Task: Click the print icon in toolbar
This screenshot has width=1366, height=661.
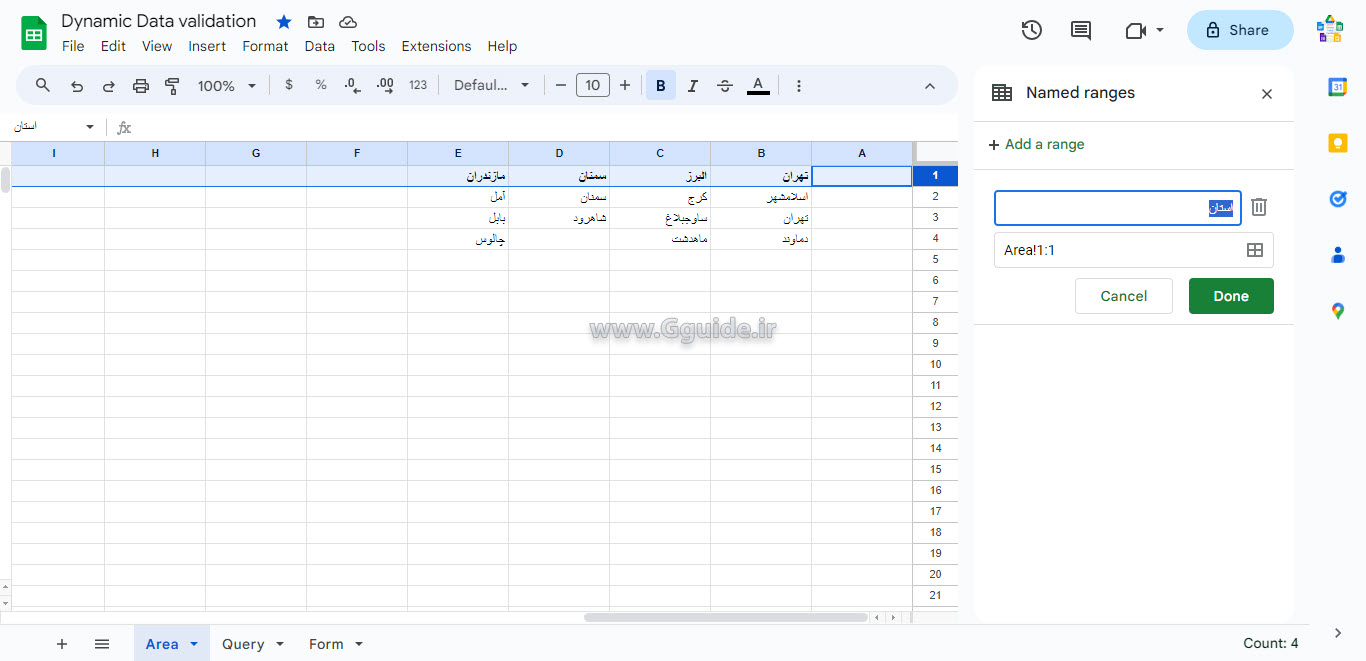Action: [141, 86]
